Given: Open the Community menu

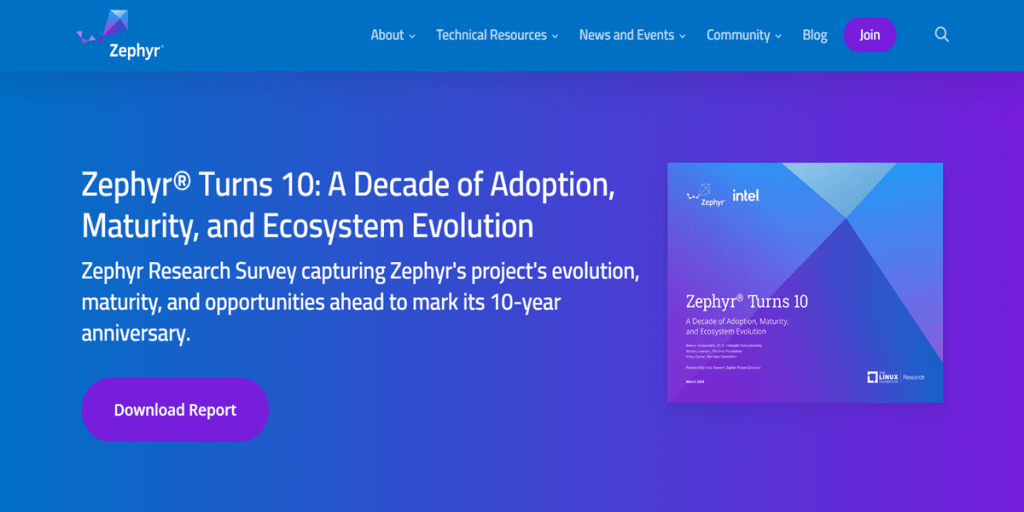Looking at the screenshot, I should (x=738, y=35).
